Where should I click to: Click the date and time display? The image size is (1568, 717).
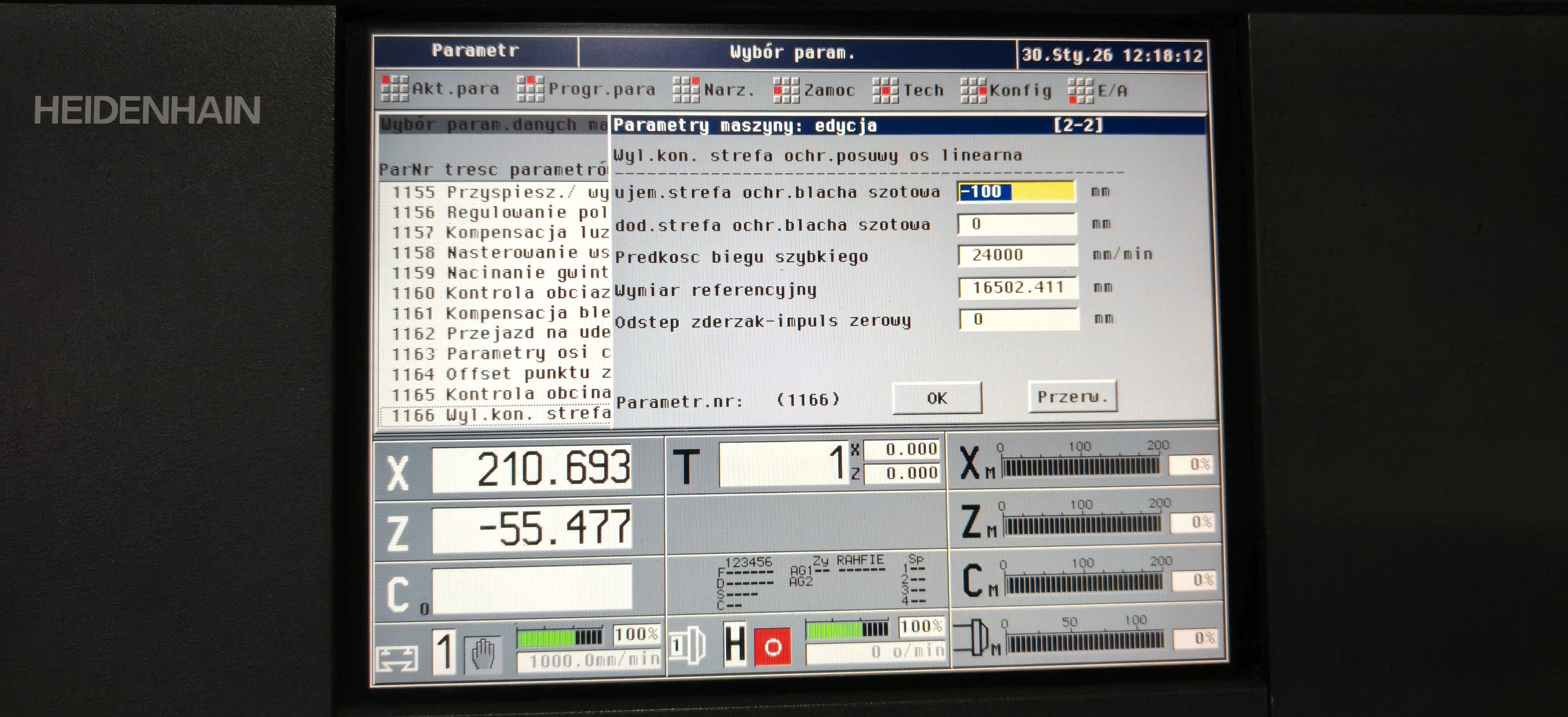click(1112, 56)
